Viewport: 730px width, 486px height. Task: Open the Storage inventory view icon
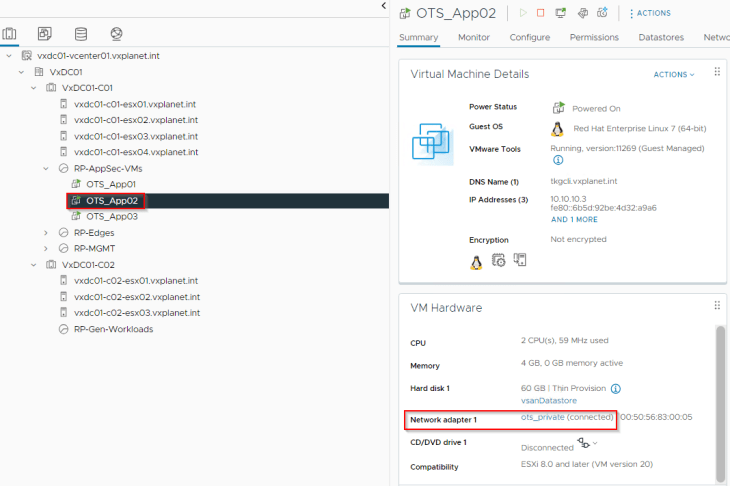[x=81, y=34]
